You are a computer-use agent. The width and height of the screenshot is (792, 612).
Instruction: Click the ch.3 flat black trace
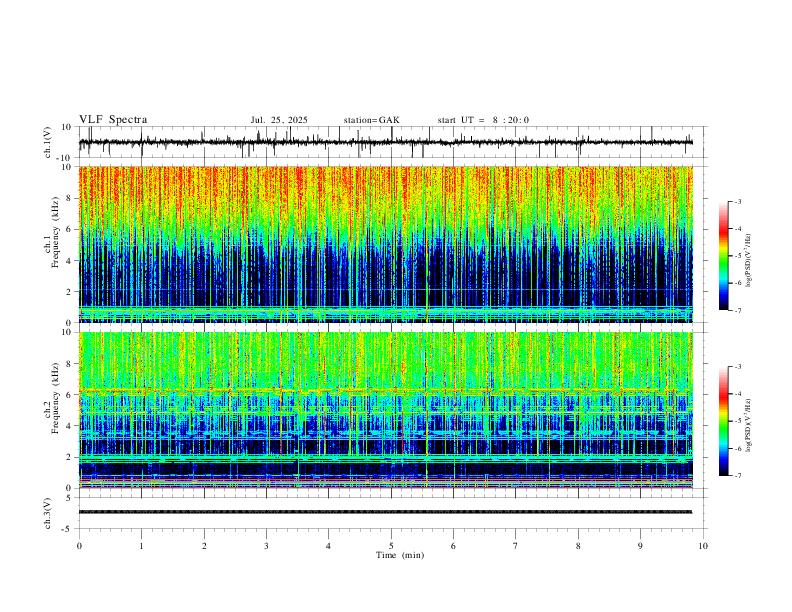pos(385,512)
